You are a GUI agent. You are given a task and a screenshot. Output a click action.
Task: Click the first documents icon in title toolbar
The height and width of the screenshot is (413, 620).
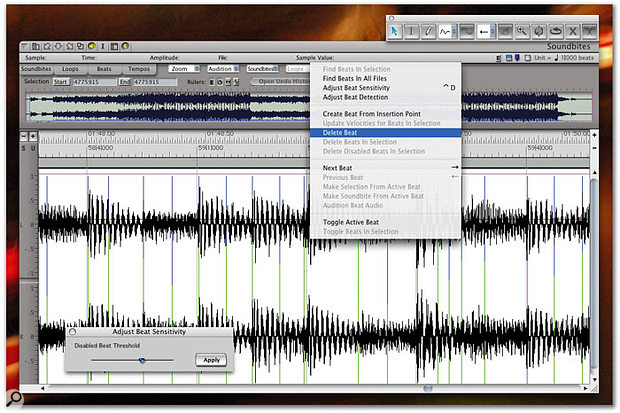coord(36,46)
